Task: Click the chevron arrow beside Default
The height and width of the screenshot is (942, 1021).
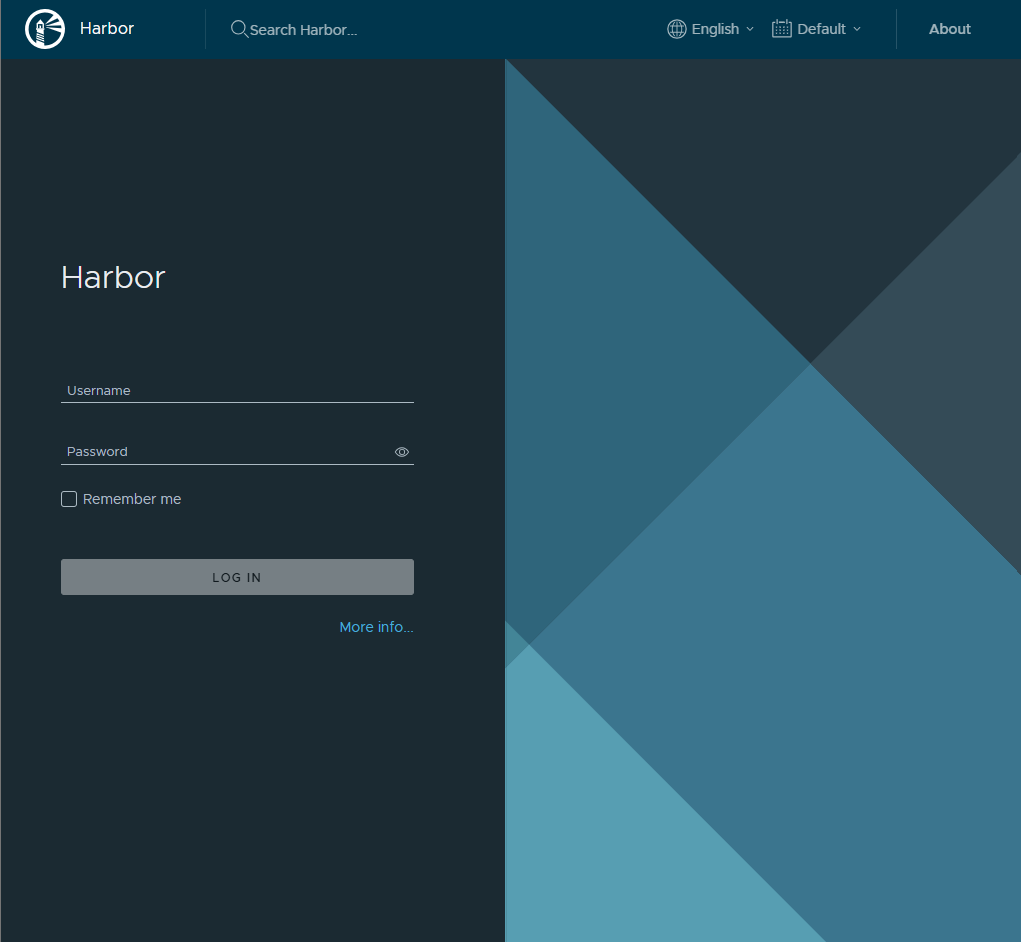Action: pos(857,29)
